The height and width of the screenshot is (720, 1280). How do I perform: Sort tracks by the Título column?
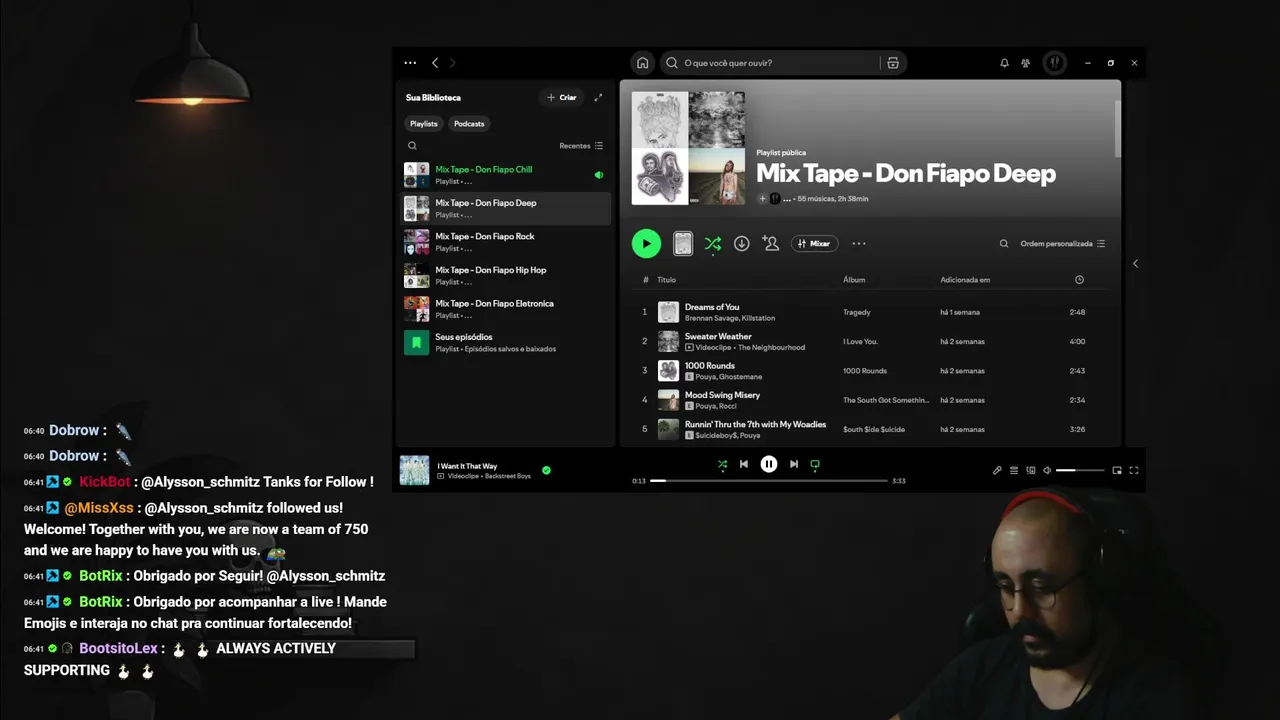[666, 280]
